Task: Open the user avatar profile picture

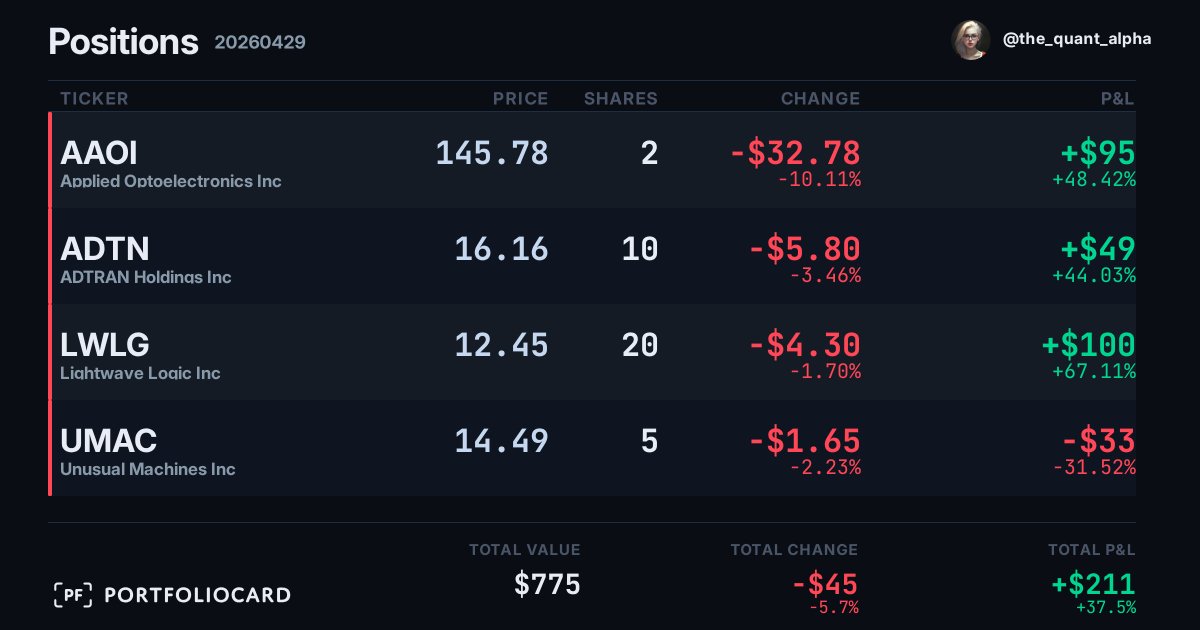Action: coord(971,40)
